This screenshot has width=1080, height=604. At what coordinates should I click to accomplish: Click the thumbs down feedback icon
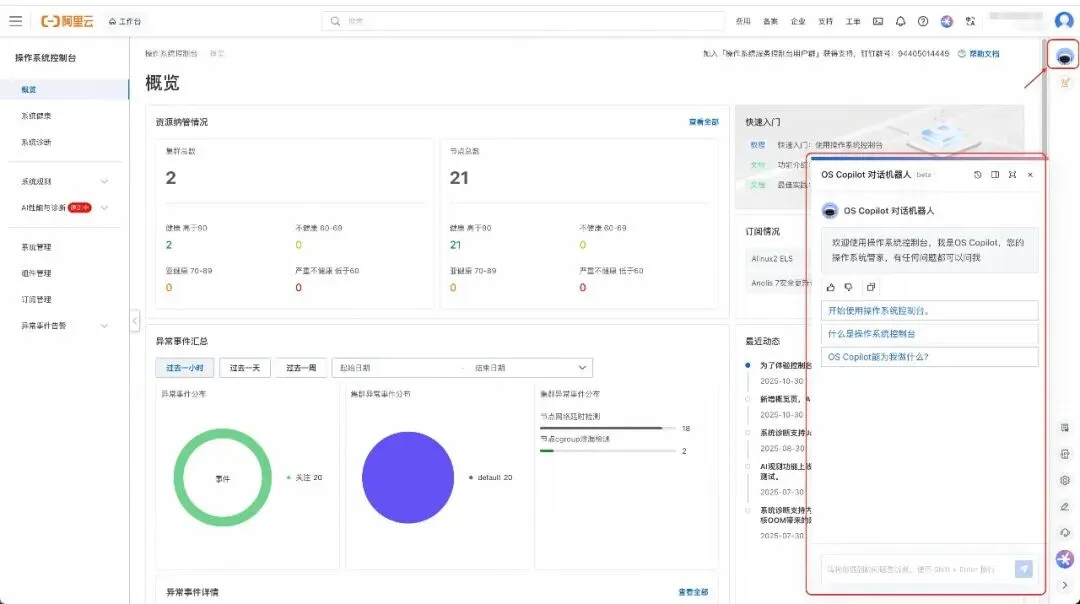[x=849, y=287]
